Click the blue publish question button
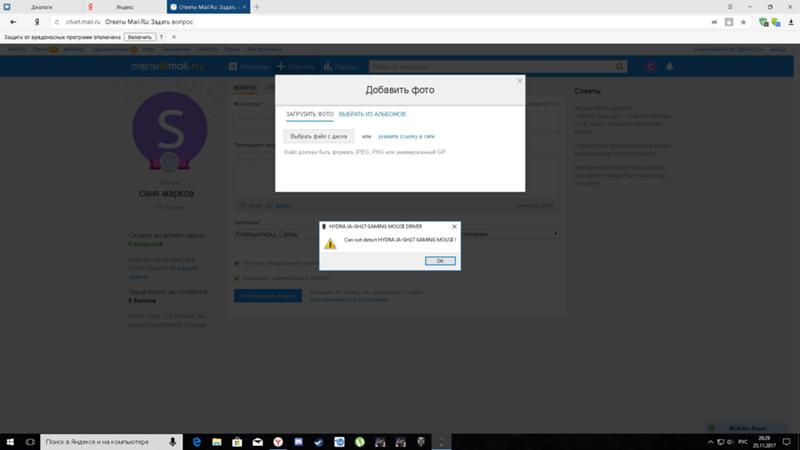 pyautogui.click(x=268, y=296)
